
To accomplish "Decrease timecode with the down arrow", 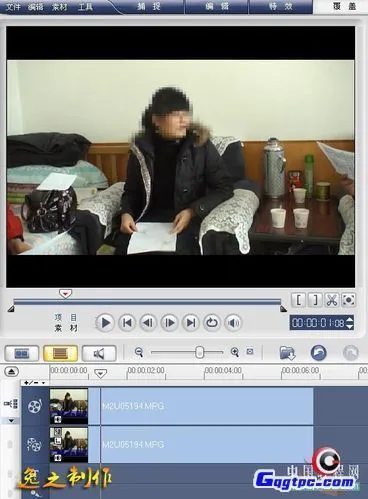I will pos(350,326).
